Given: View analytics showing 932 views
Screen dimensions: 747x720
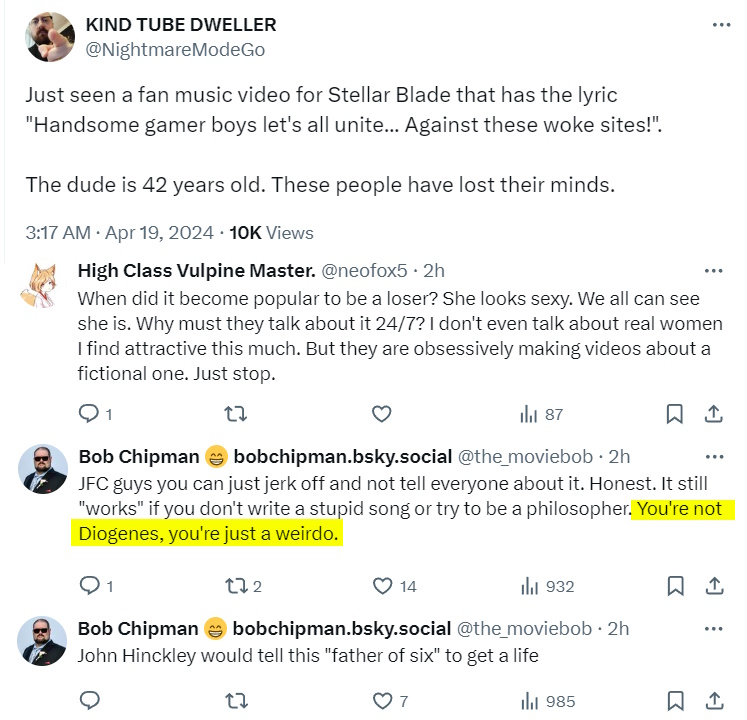Looking at the screenshot, I should coord(547,586).
